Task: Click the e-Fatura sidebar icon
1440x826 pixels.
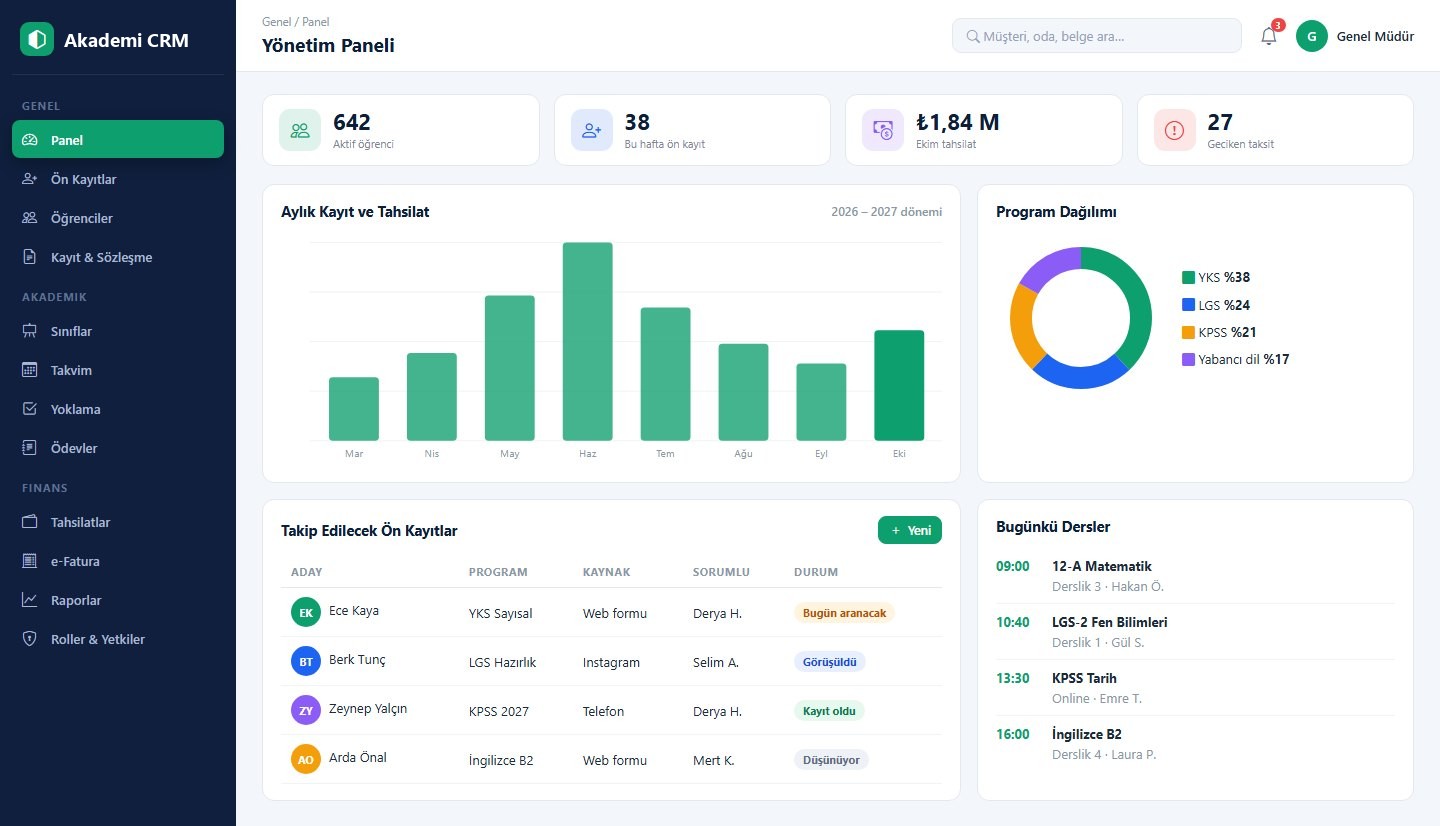Action: click(x=30, y=561)
